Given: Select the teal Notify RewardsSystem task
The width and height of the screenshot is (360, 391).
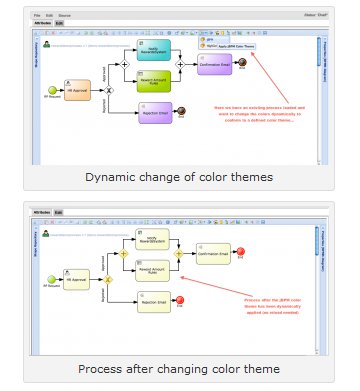Looking at the screenshot, I should tap(154, 50).
